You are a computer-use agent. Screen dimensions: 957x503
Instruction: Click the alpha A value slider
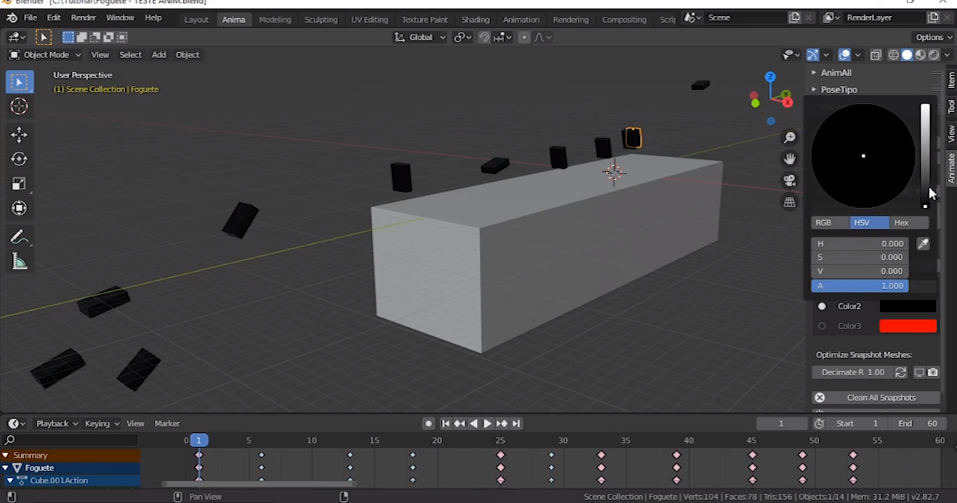(859, 286)
